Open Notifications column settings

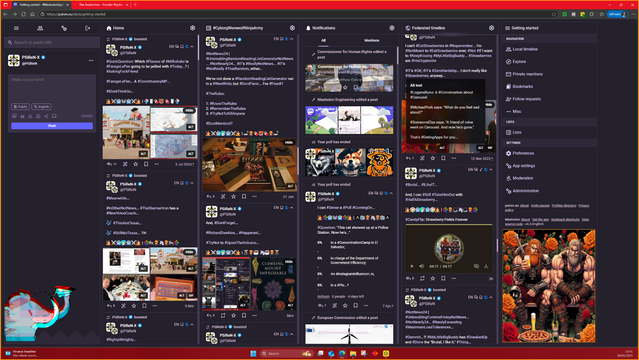click(x=392, y=28)
